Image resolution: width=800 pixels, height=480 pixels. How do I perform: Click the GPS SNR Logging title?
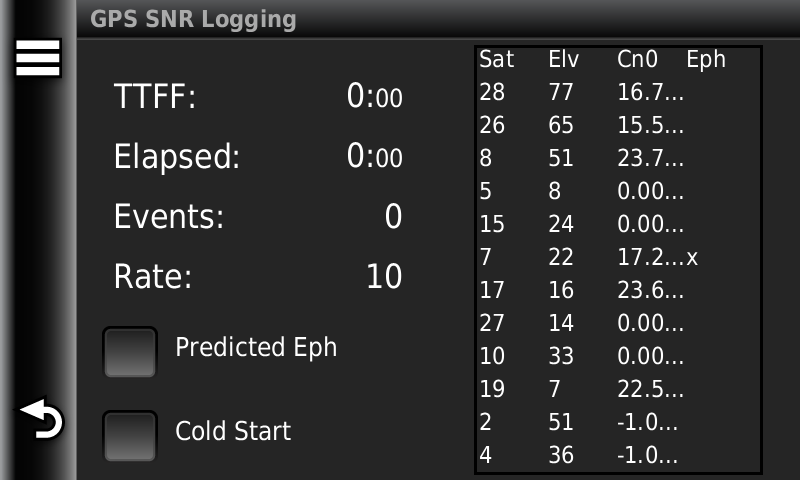tap(193, 19)
